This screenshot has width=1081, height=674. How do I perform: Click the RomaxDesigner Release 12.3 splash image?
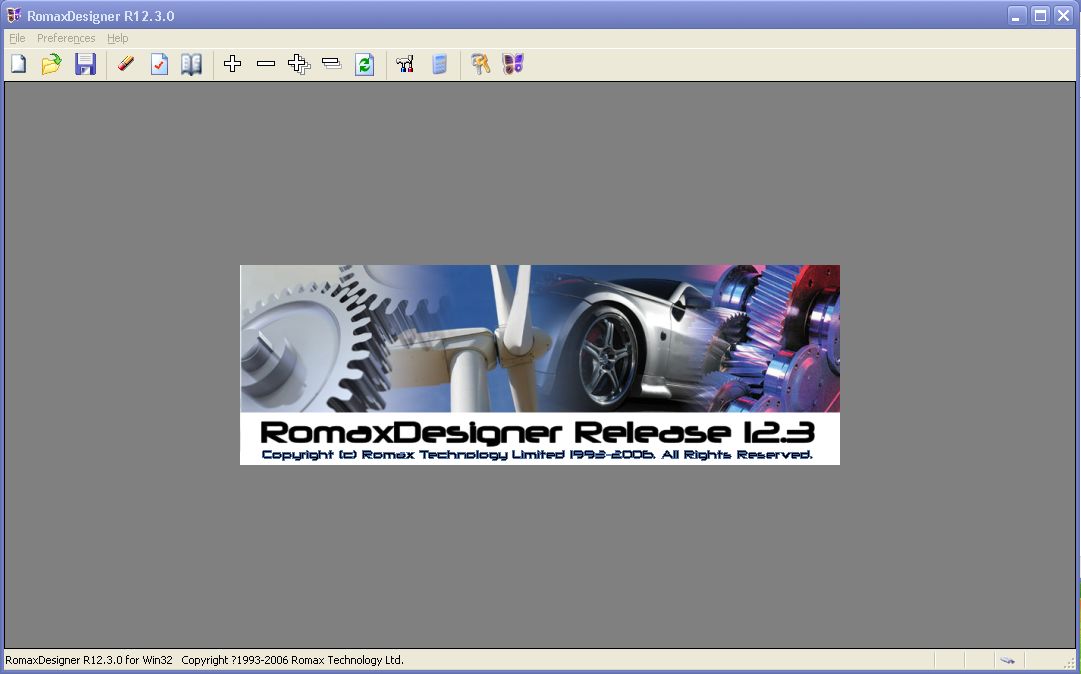[x=540, y=365]
